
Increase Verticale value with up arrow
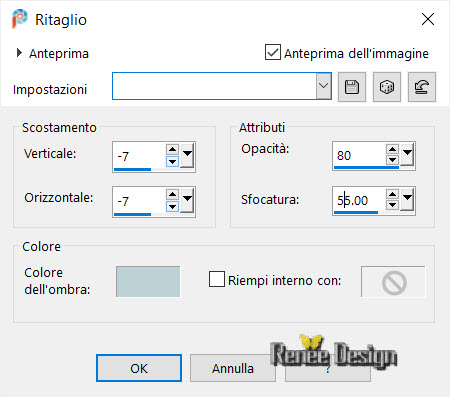point(172,149)
